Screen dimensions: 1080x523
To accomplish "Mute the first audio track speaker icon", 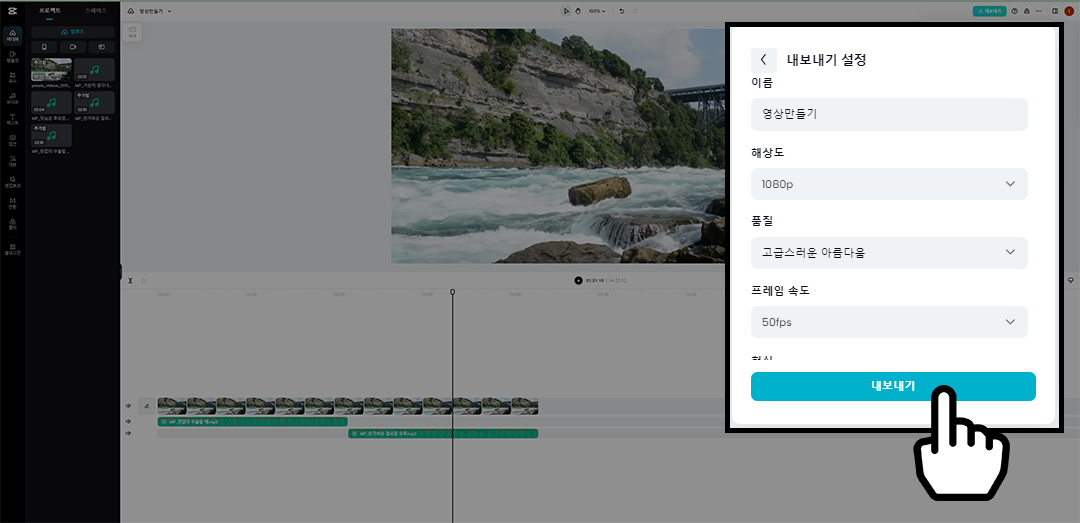I will [128, 421].
